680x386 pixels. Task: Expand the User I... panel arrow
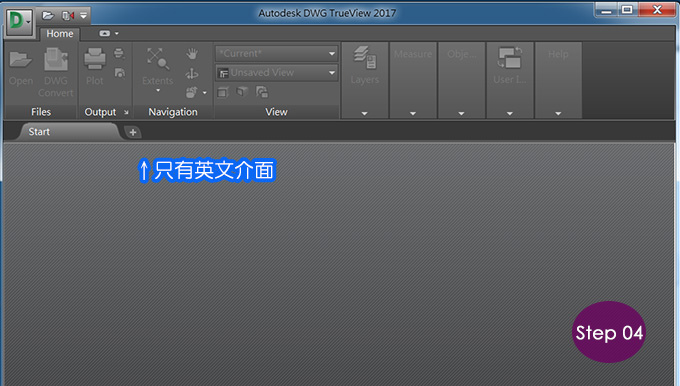pyautogui.click(x=510, y=113)
